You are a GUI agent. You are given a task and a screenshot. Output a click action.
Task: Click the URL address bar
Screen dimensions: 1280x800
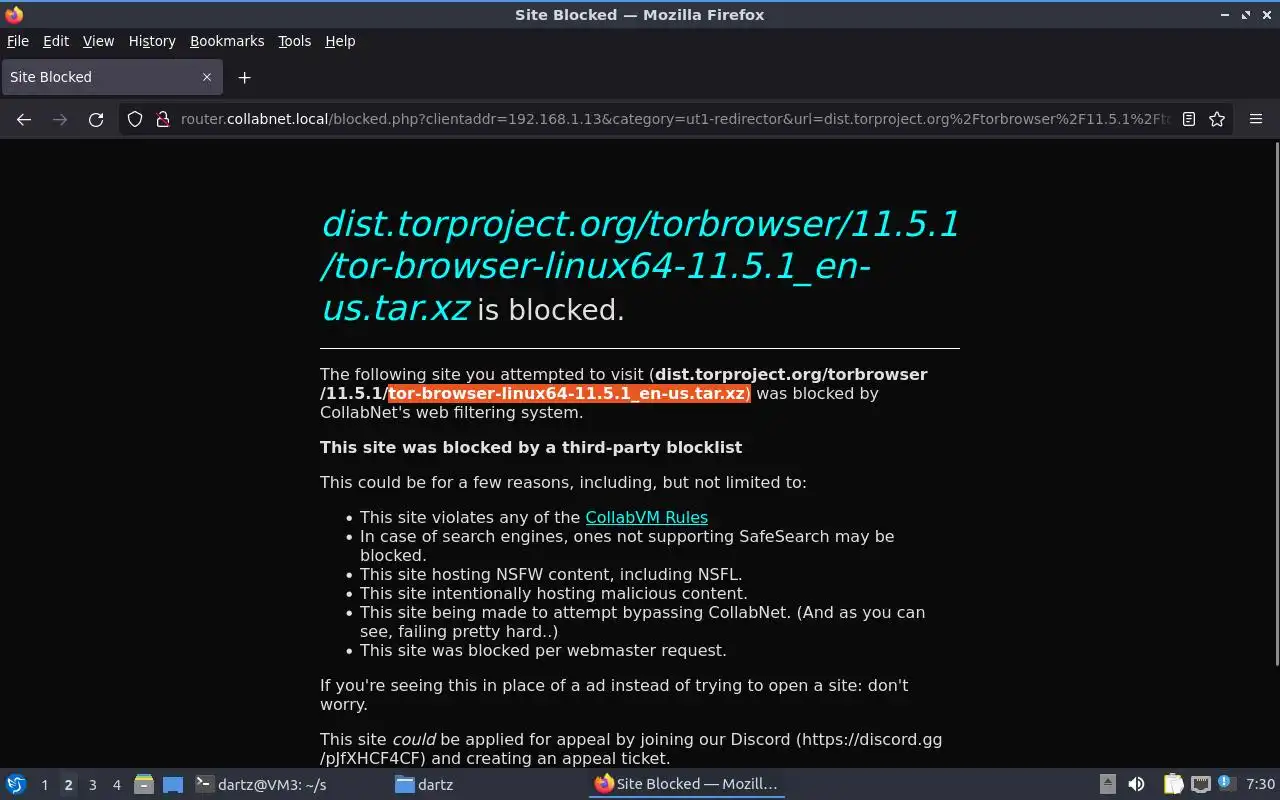coord(675,119)
